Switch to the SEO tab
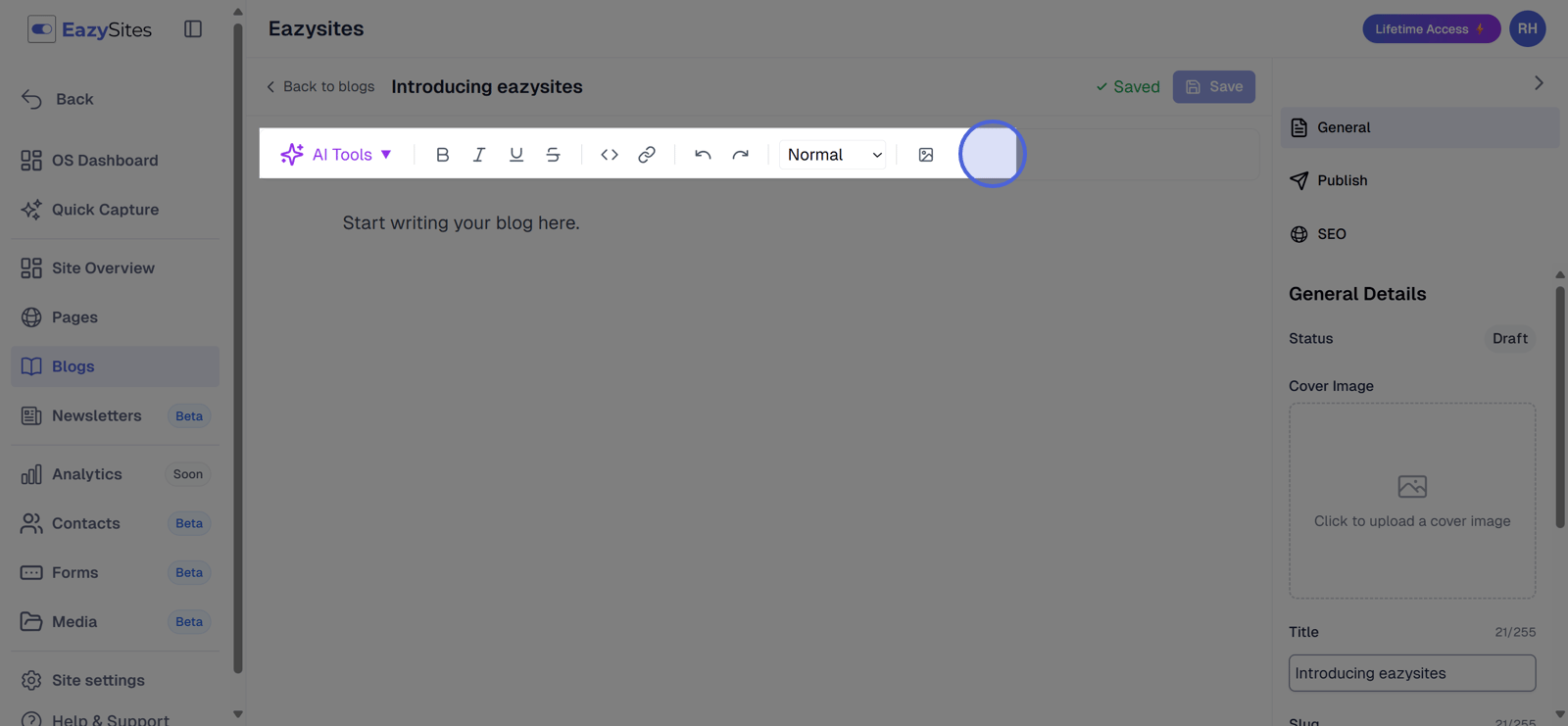 click(x=1419, y=234)
